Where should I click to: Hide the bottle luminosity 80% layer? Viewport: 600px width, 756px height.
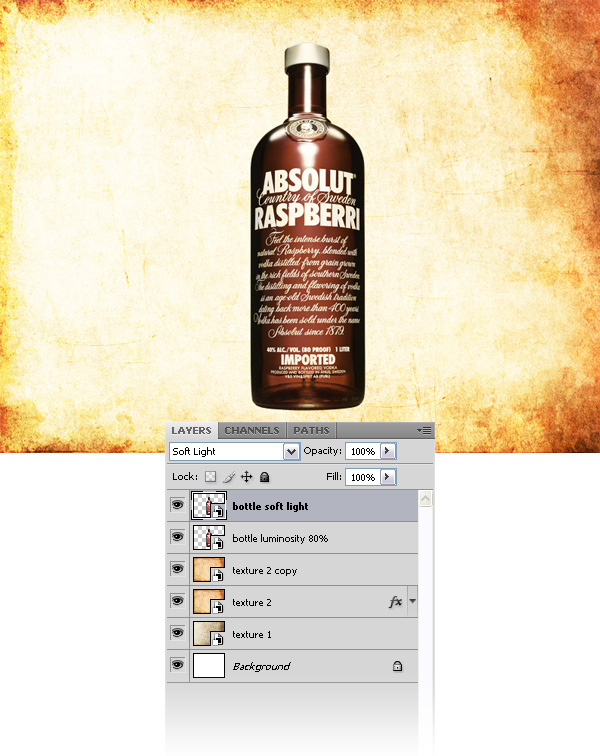click(x=177, y=537)
